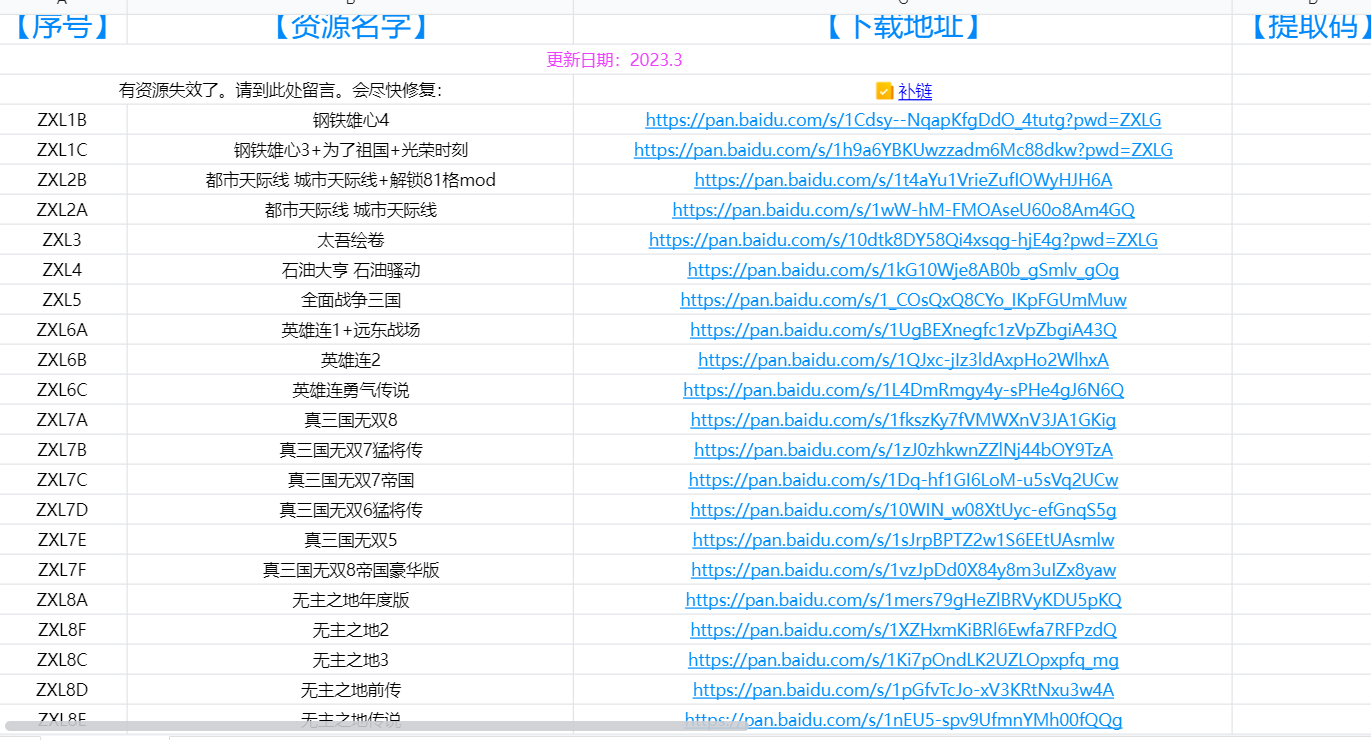Select the 【序号】 header cell
Viewport: 1371px width, 740px height.
(62, 27)
